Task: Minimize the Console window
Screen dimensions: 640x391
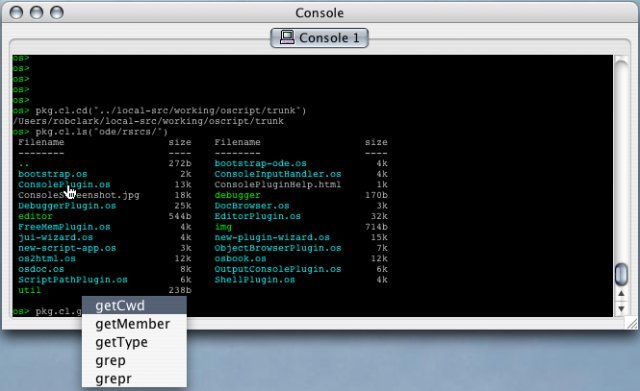Action: (x=36, y=12)
